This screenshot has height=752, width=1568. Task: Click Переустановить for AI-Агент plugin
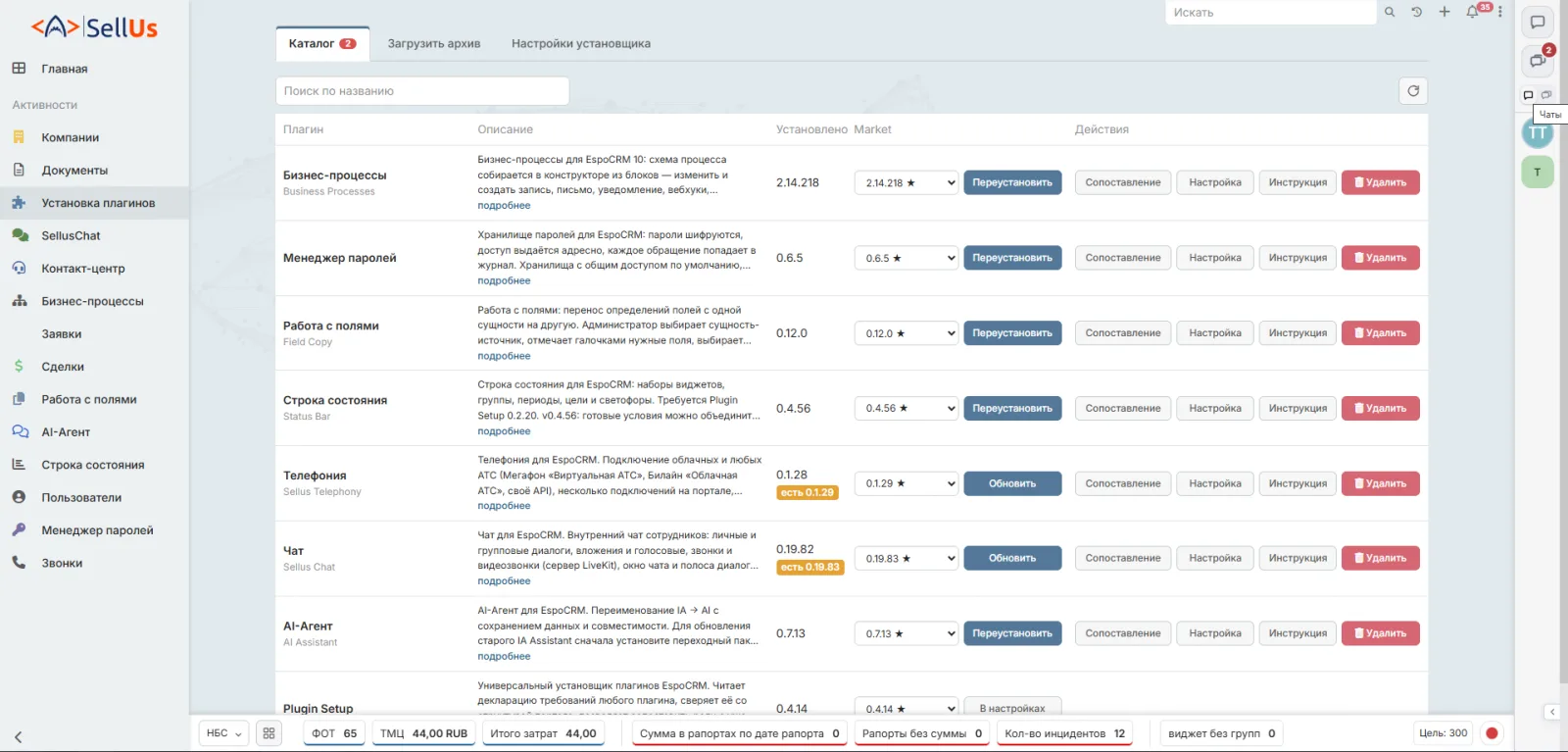click(1012, 633)
